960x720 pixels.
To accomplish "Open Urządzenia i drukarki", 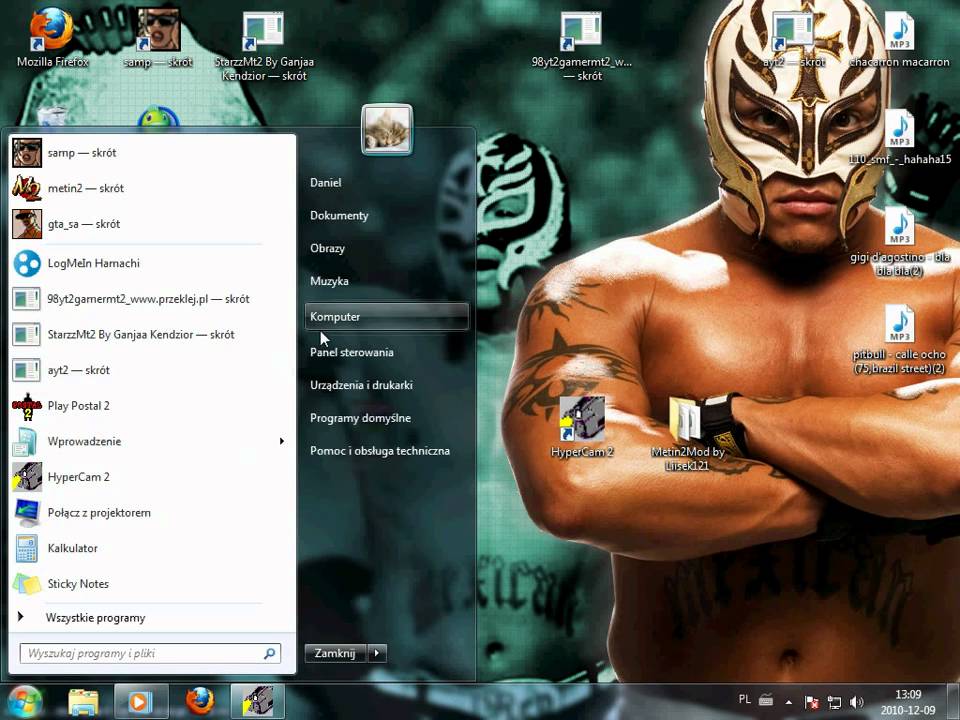I will tap(387, 385).
